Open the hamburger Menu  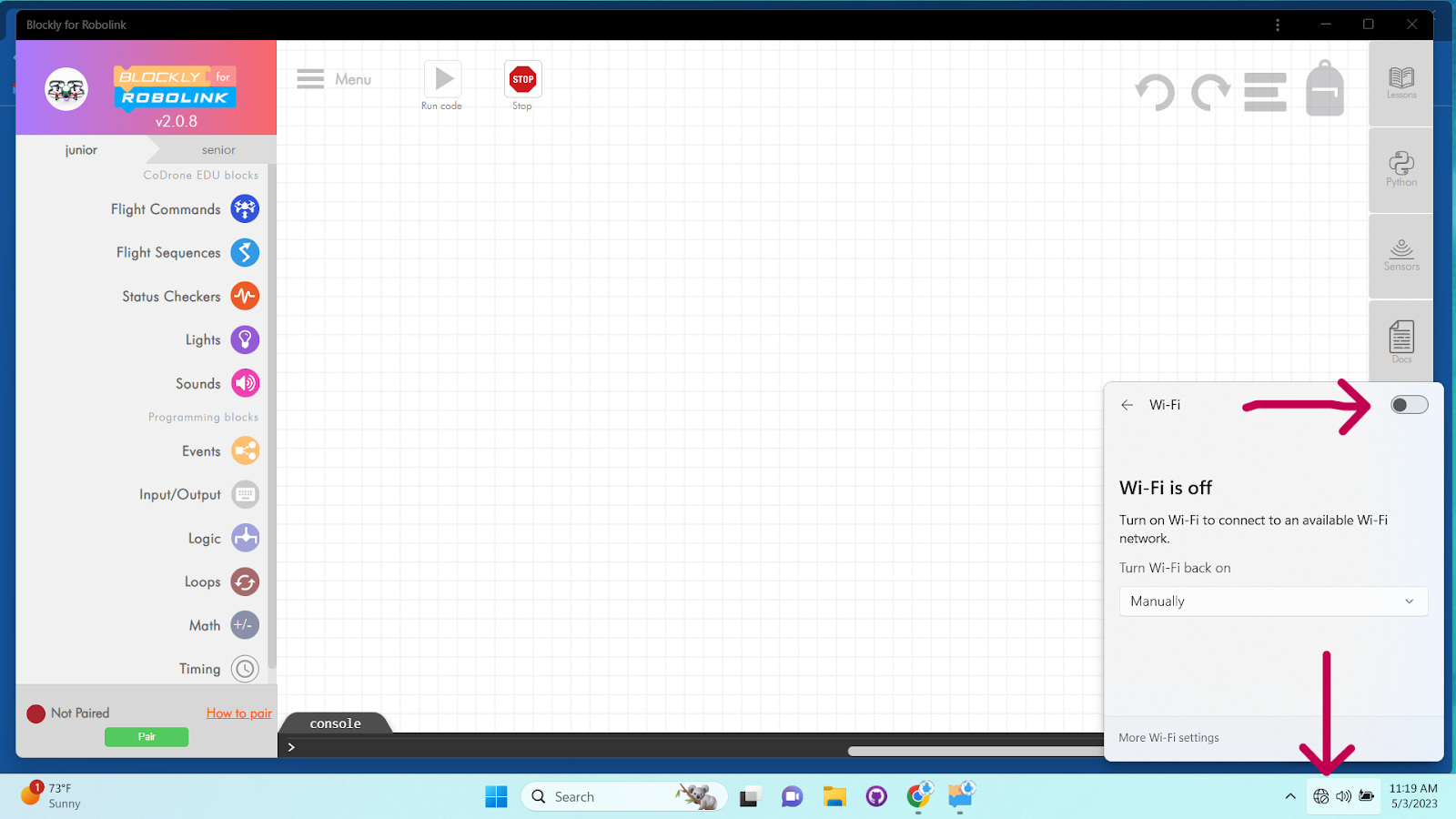[334, 79]
